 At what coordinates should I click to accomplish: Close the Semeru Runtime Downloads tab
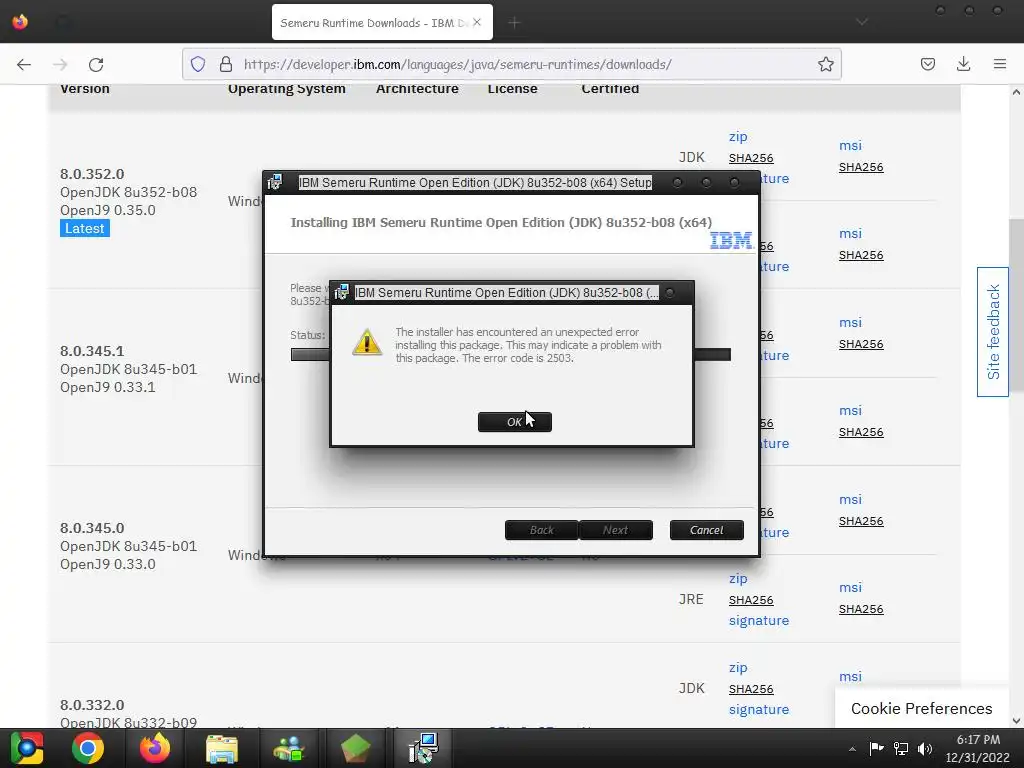click(x=477, y=22)
